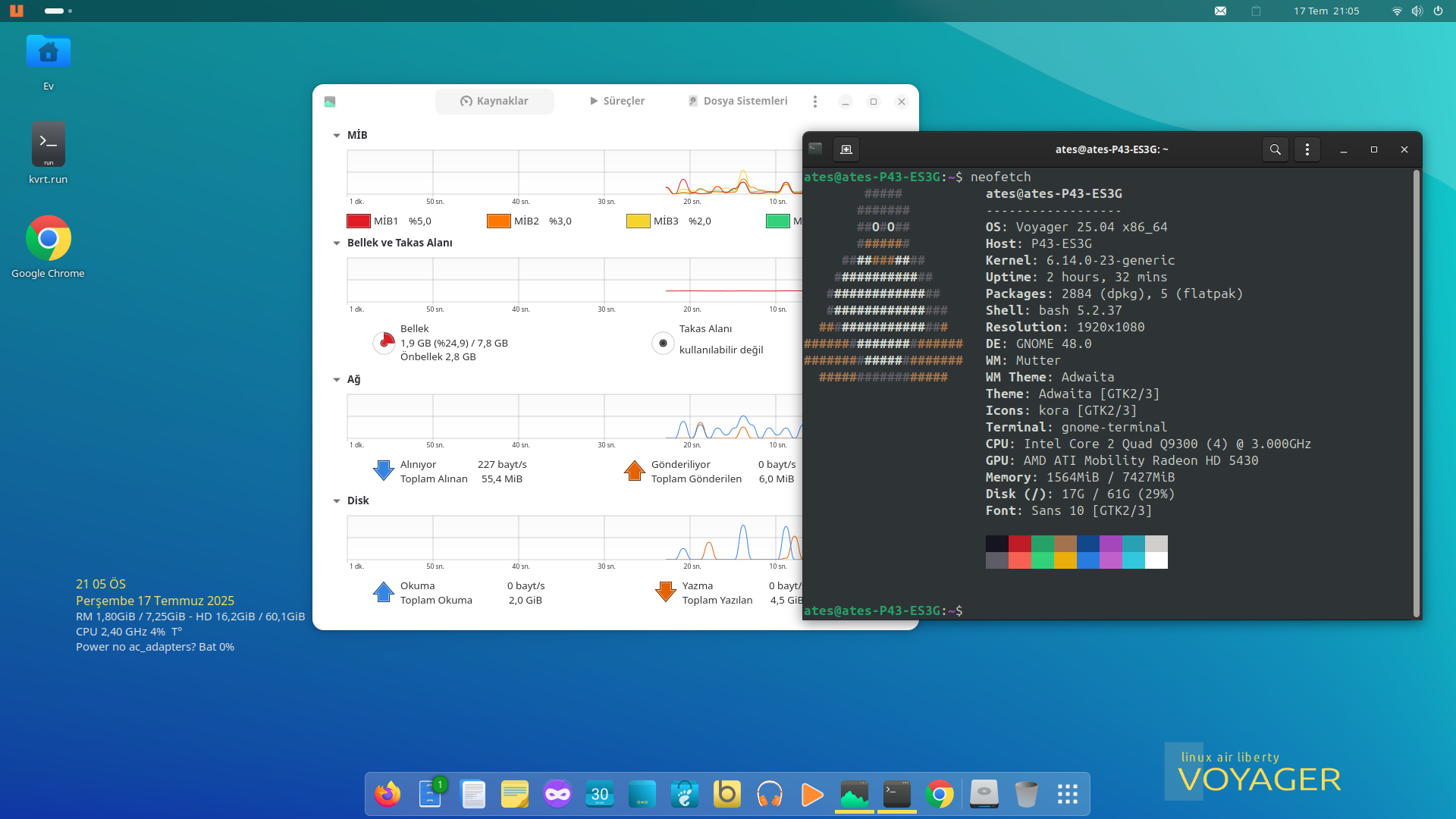This screenshot has height=819, width=1456.
Task: Open the Süreçler tab
Action: pyautogui.click(x=617, y=101)
